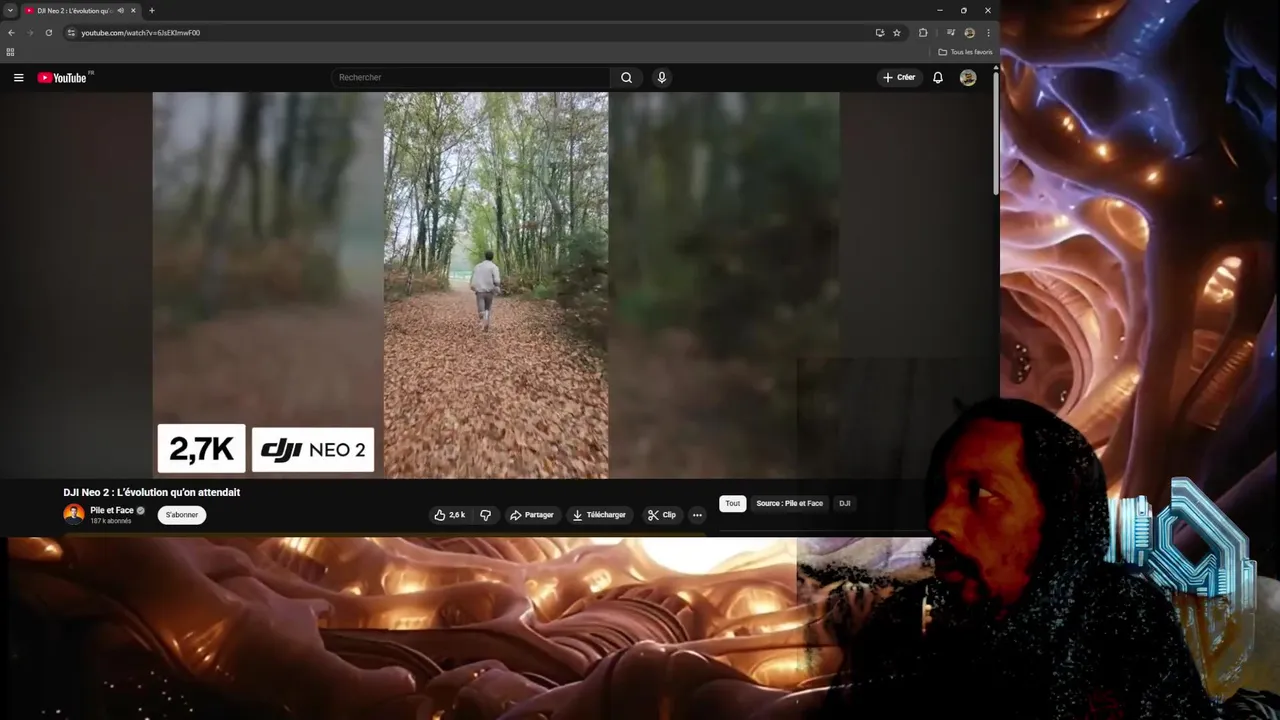Open the tab search dropdown arrow

point(10,11)
